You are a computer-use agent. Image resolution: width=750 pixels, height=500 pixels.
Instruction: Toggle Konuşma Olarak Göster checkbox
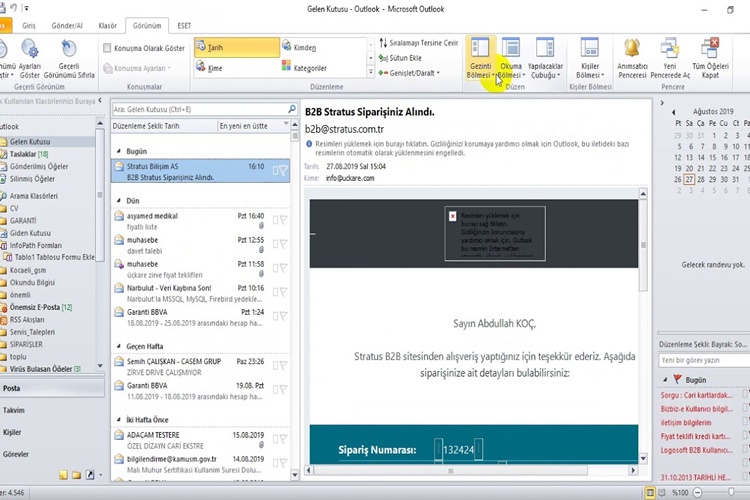pos(108,48)
